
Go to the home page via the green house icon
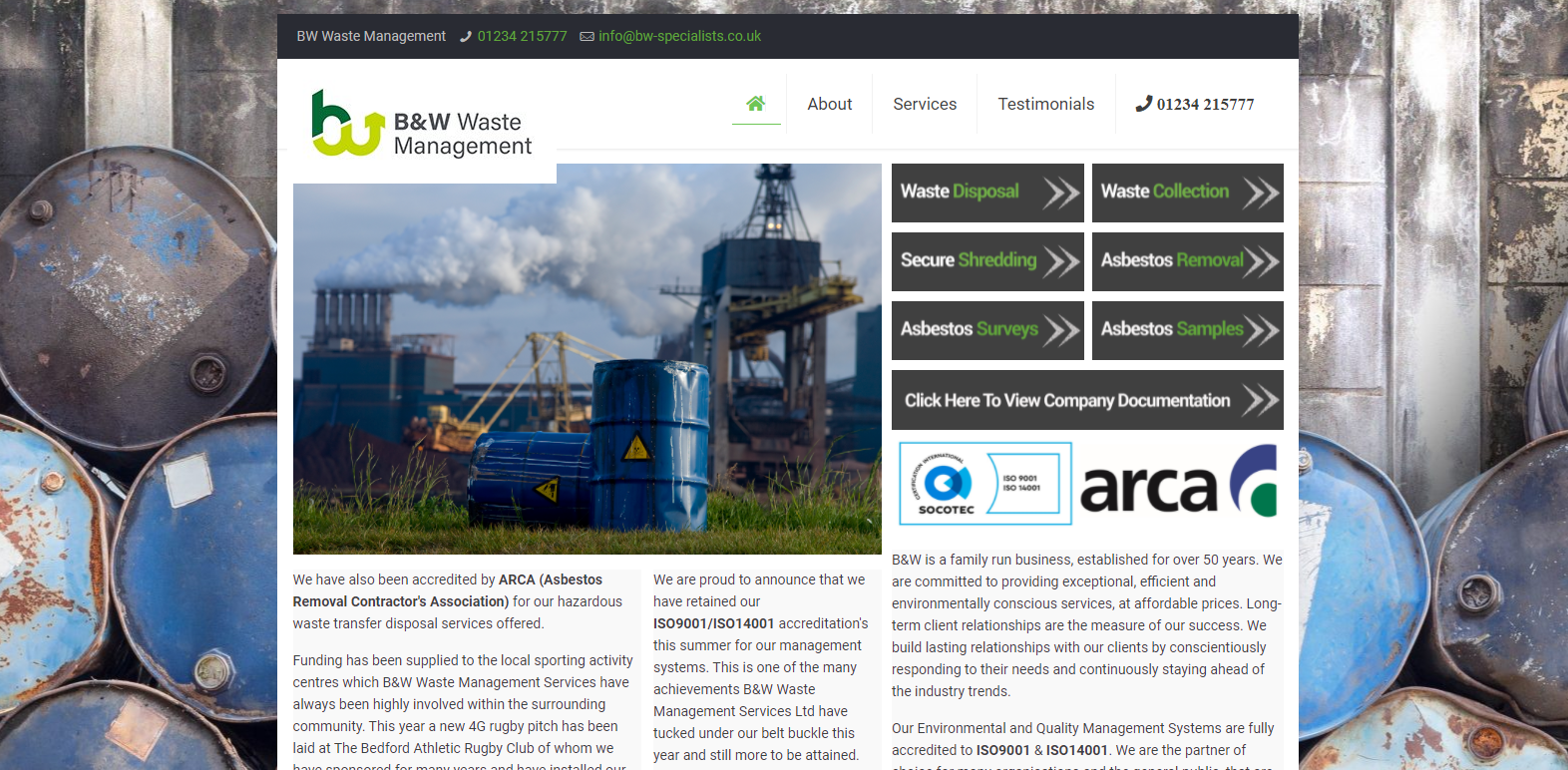click(756, 103)
